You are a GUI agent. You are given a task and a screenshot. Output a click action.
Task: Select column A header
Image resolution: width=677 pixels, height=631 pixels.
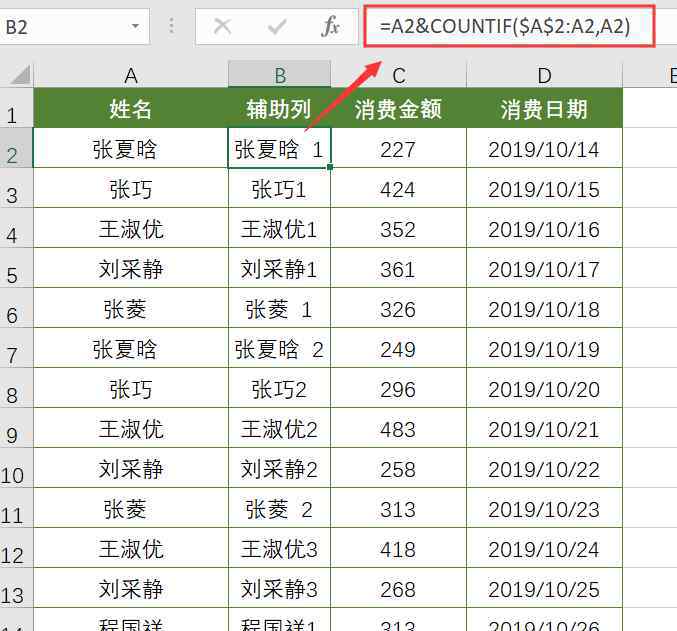(131, 75)
